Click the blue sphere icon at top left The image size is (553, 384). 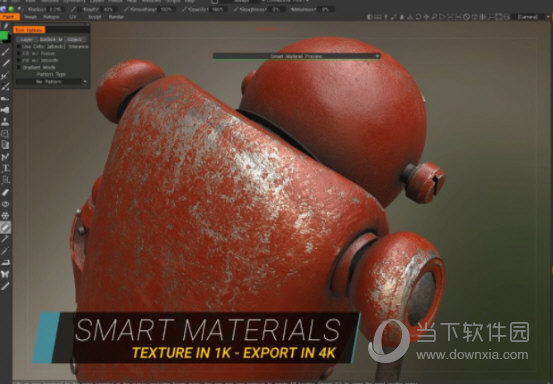pyautogui.click(x=3, y=9)
